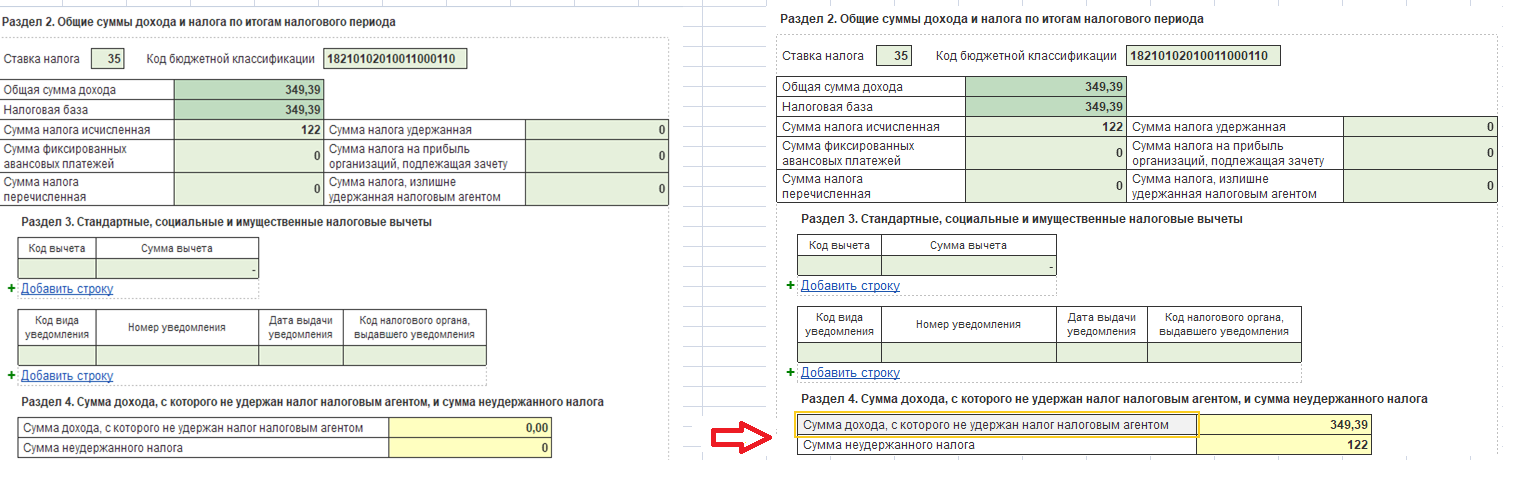Select 'Номер уведомления' empty cell in left form
The height and width of the screenshot is (488, 1519).
177,355
